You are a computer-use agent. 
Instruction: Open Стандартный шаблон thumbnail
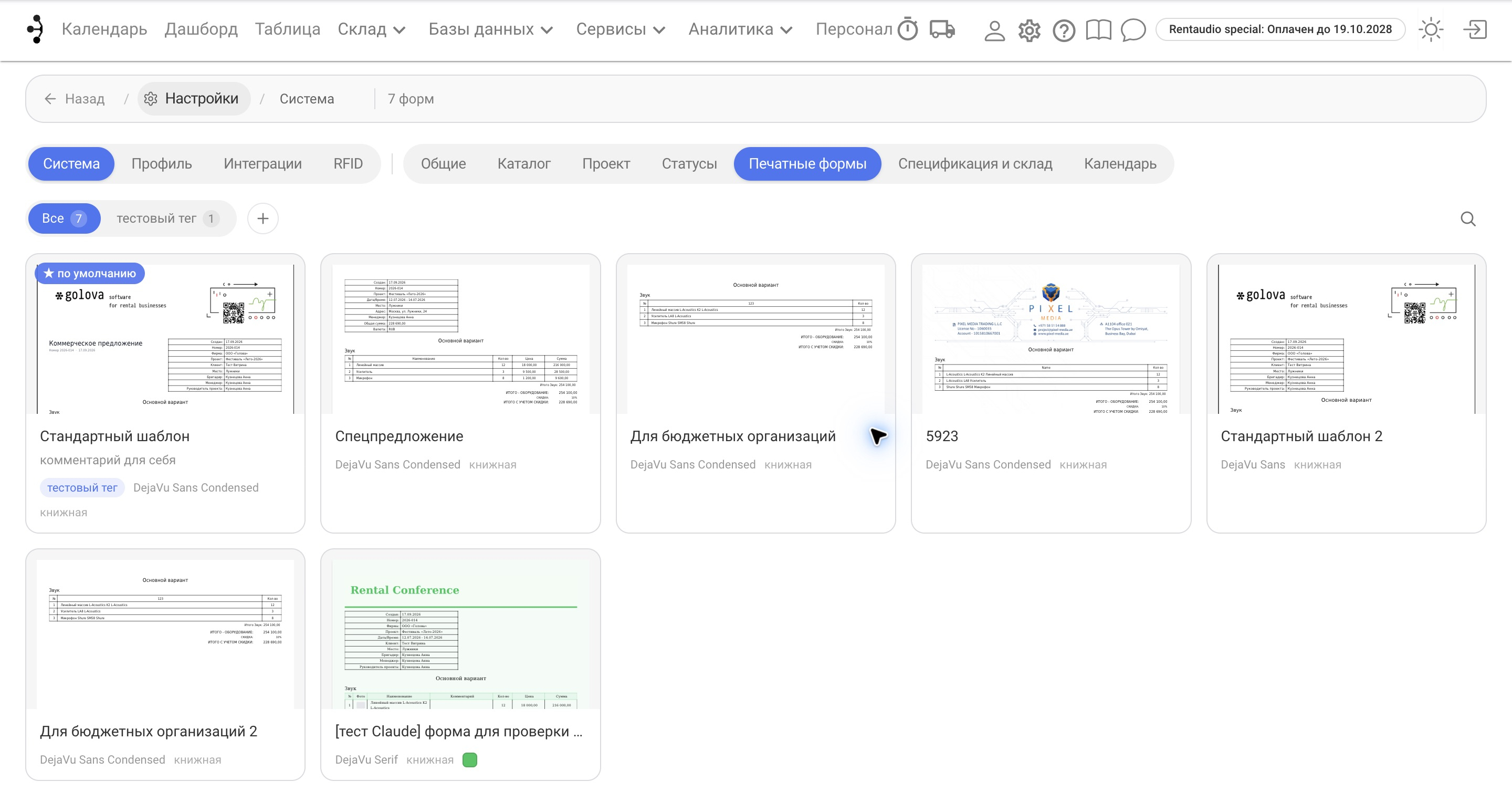[x=165, y=339]
